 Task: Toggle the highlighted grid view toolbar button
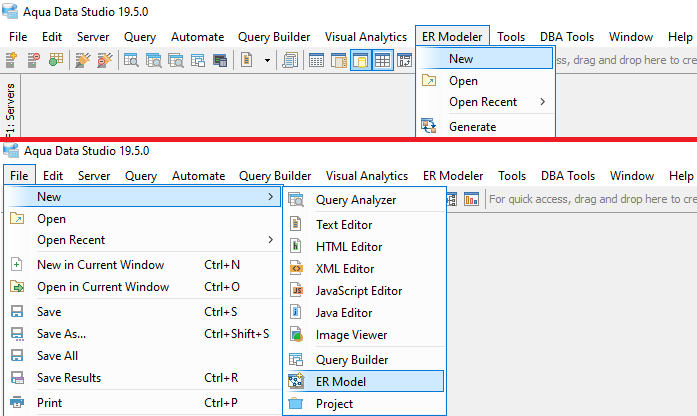tap(383, 61)
